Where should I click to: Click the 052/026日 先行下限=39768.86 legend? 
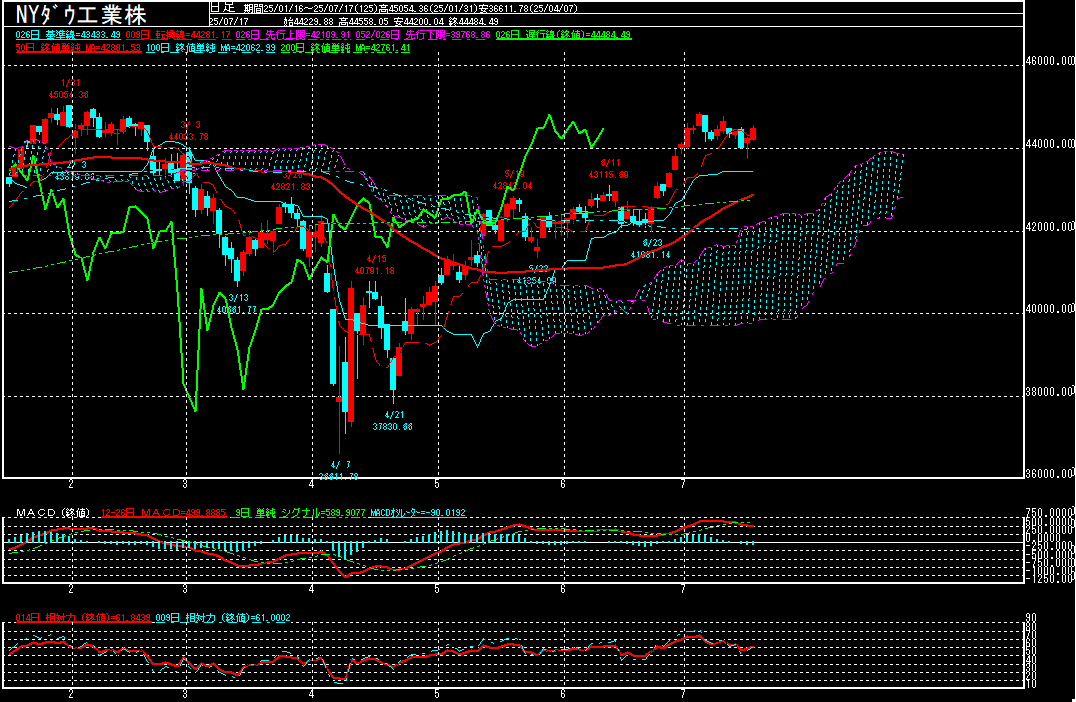point(423,34)
